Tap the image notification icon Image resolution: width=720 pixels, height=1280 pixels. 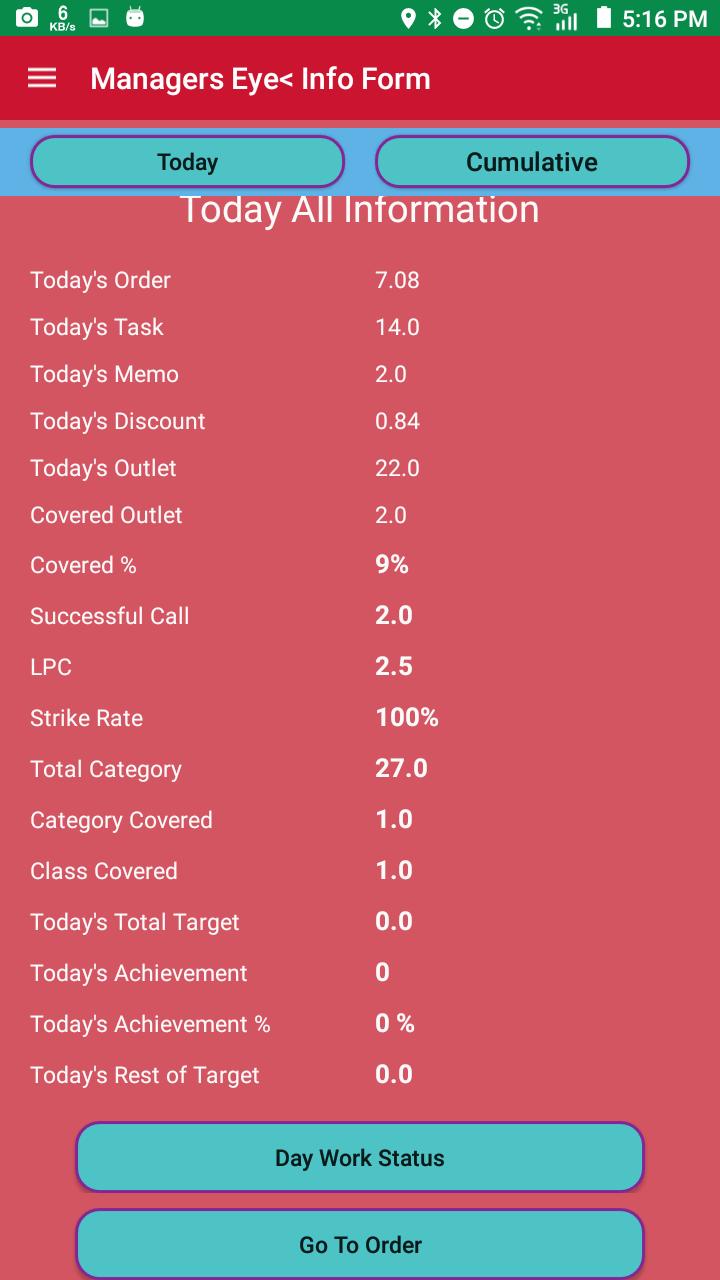click(x=99, y=17)
